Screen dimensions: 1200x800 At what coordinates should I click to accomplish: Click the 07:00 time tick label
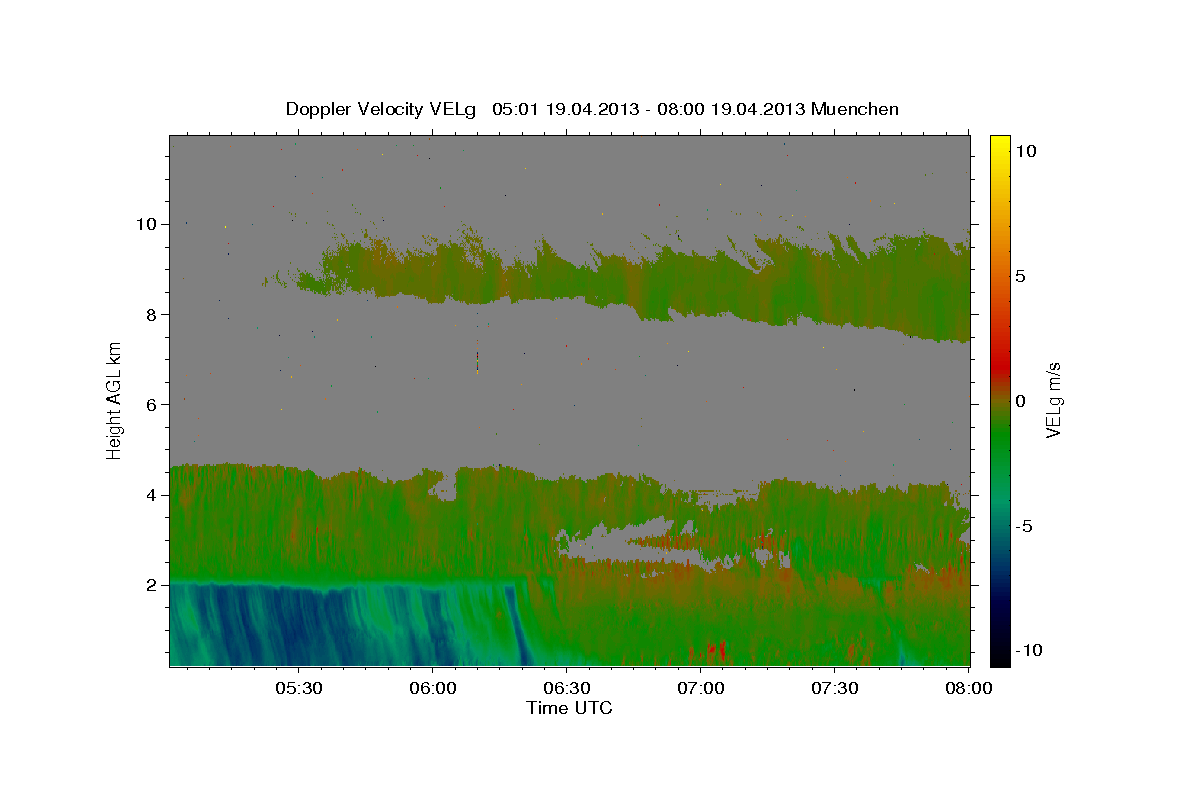pos(701,688)
